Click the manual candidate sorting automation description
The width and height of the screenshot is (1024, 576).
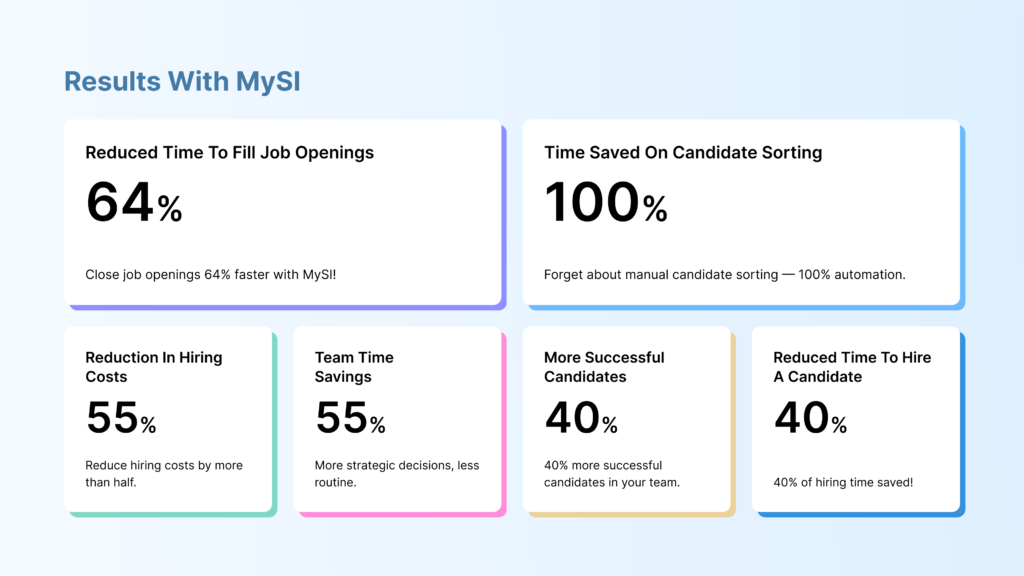[x=724, y=274]
